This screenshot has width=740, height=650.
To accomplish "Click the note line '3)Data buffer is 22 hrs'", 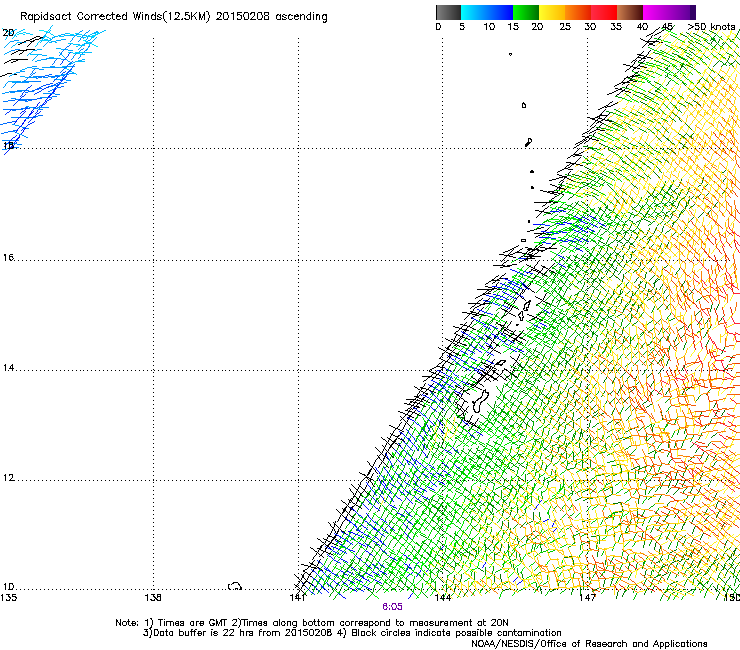I will pos(352,633).
